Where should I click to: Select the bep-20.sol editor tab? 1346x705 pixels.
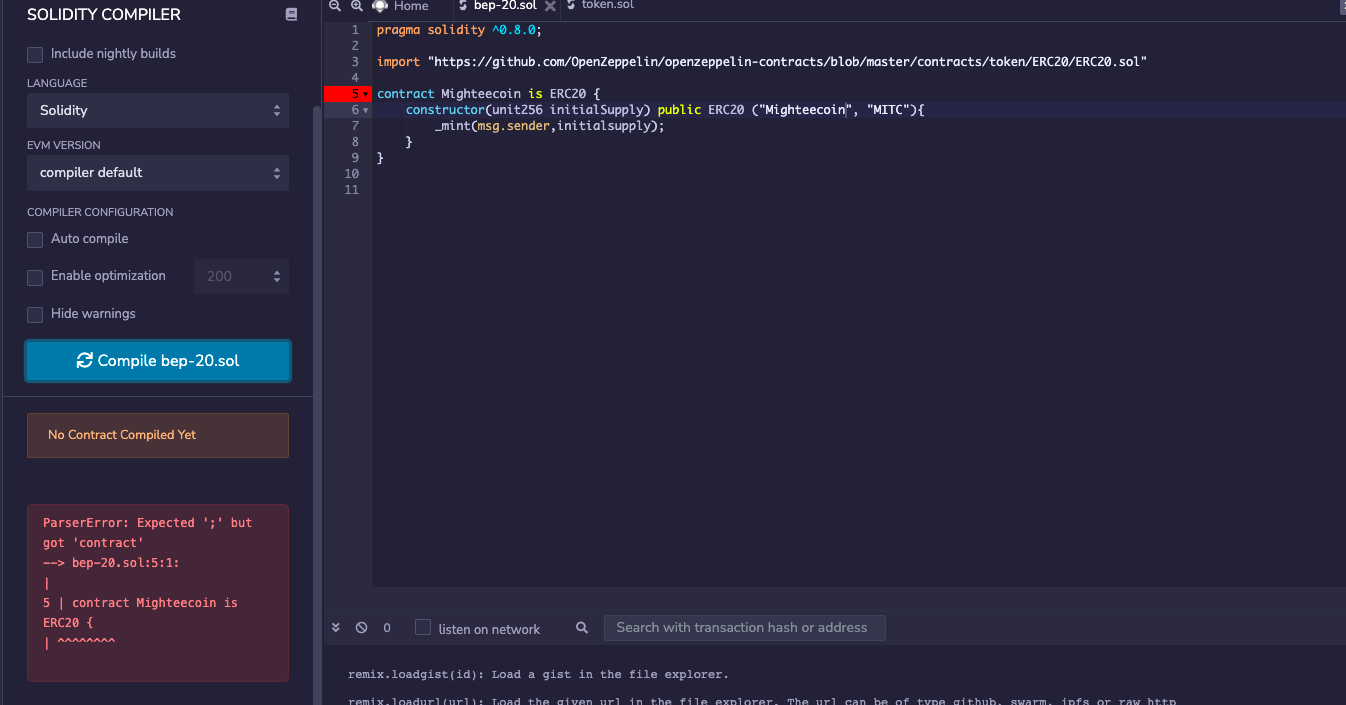click(505, 6)
